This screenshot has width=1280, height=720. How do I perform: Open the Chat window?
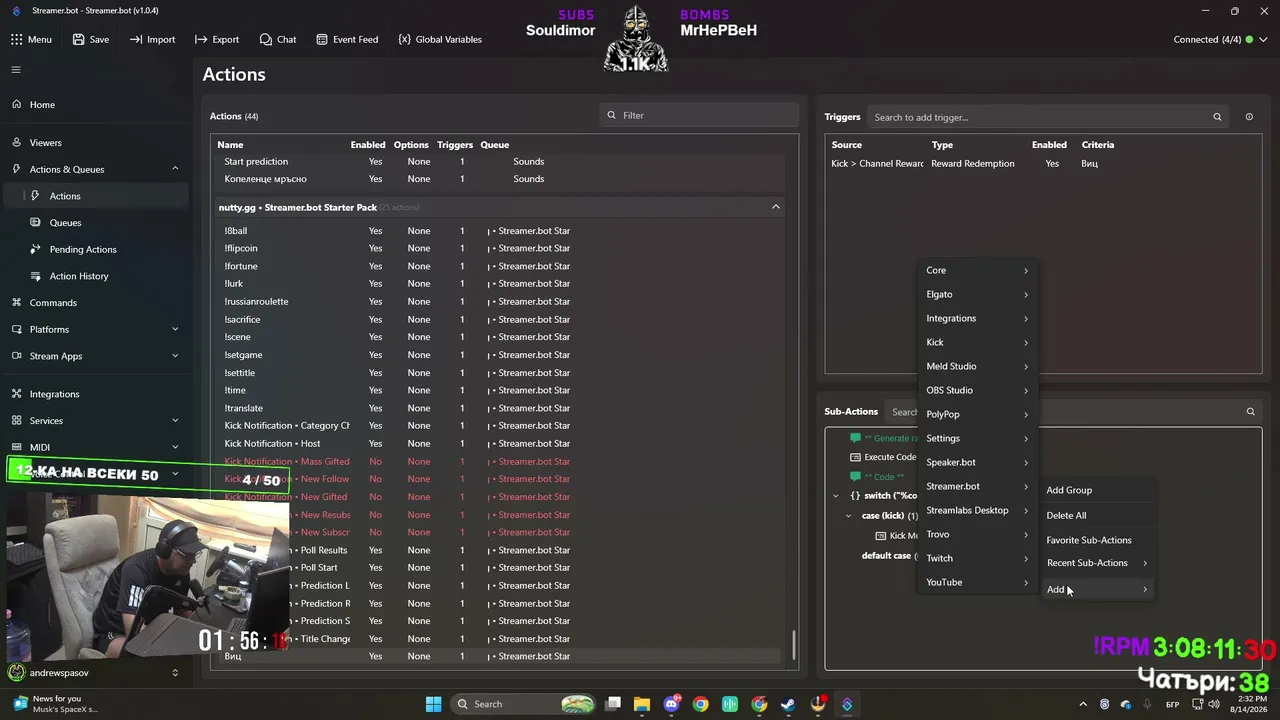tap(278, 39)
